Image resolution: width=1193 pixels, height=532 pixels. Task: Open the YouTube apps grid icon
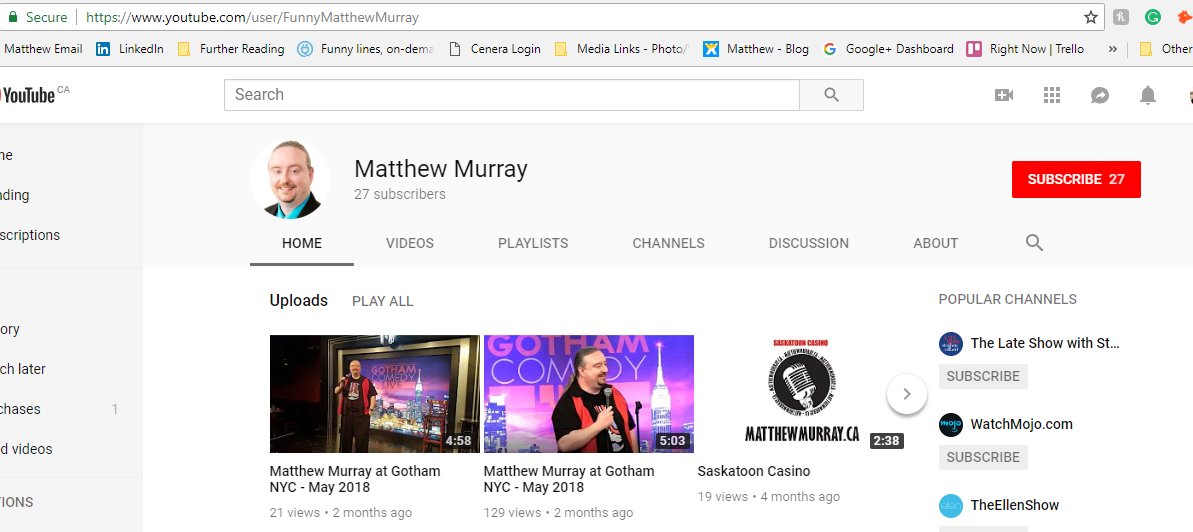[x=1051, y=94]
